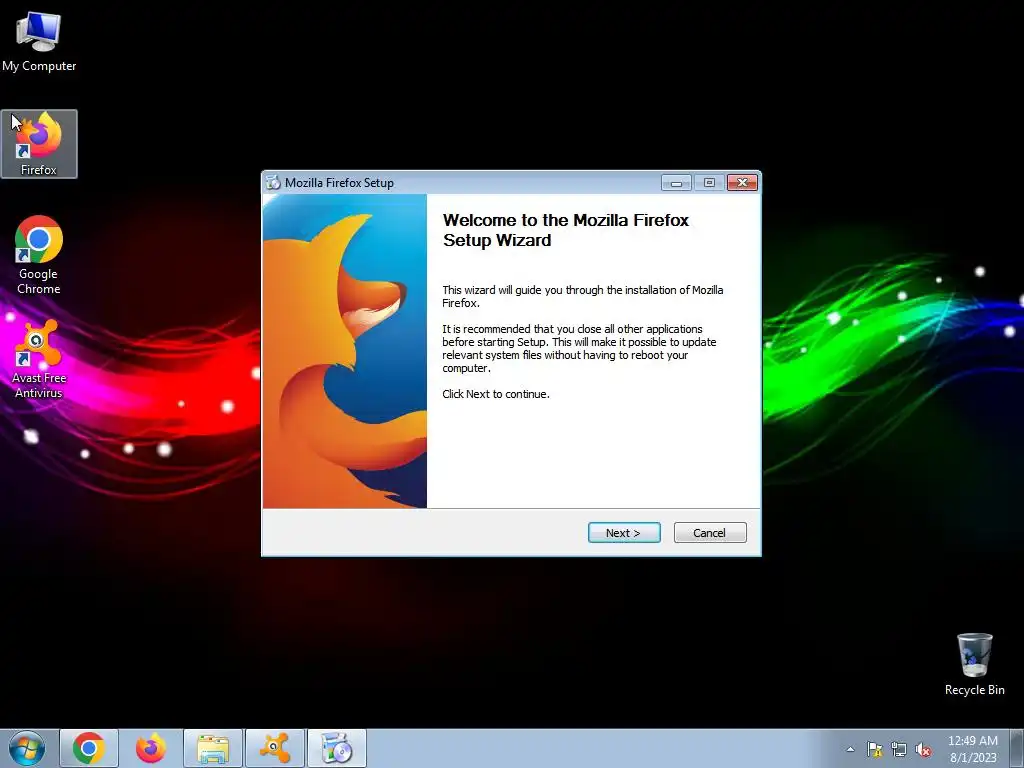Click the 'It is recommended that you close' paragraph
This screenshot has width=1024, height=768.
[579, 348]
